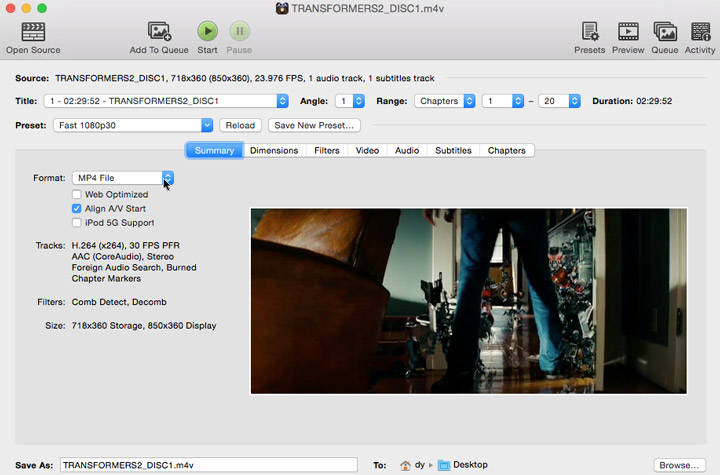This screenshot has width=720, height=475.
Task: Click the Save As filename field
Action: coord(208,465)
